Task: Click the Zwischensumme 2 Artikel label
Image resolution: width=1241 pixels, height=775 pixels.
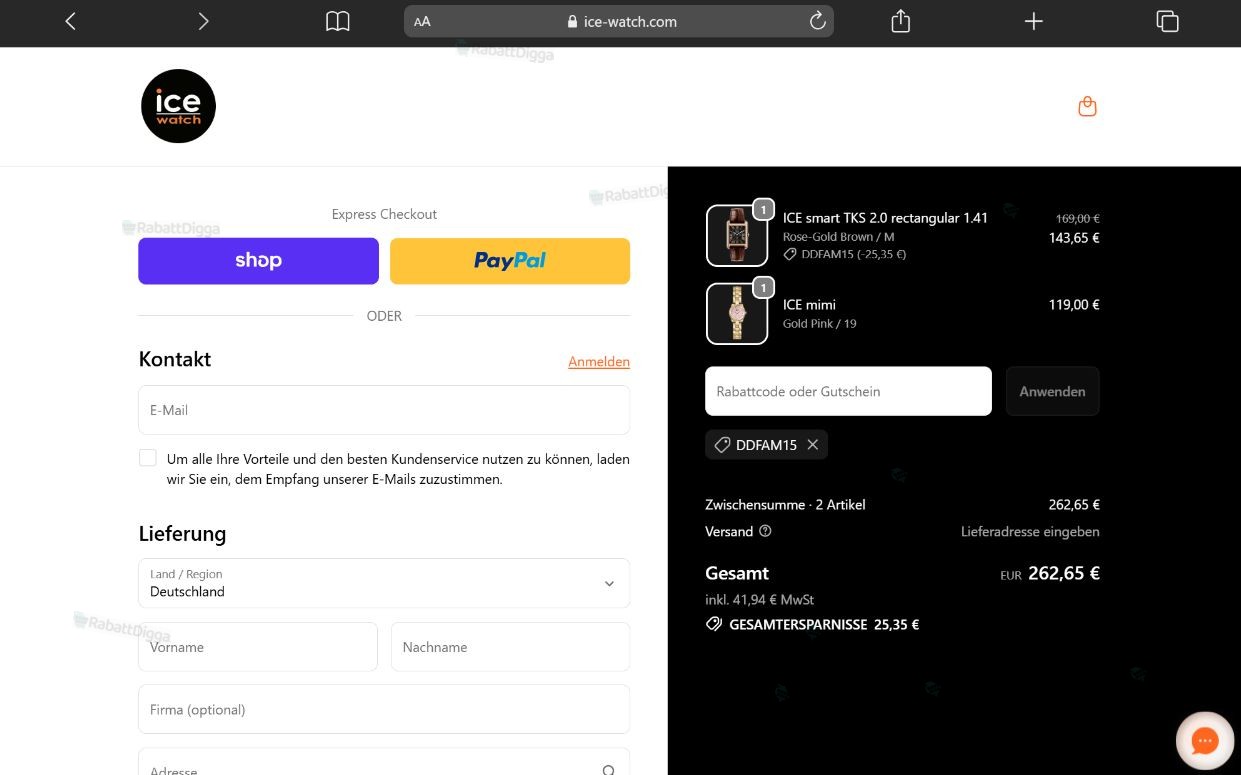Action: click(785, 504)
